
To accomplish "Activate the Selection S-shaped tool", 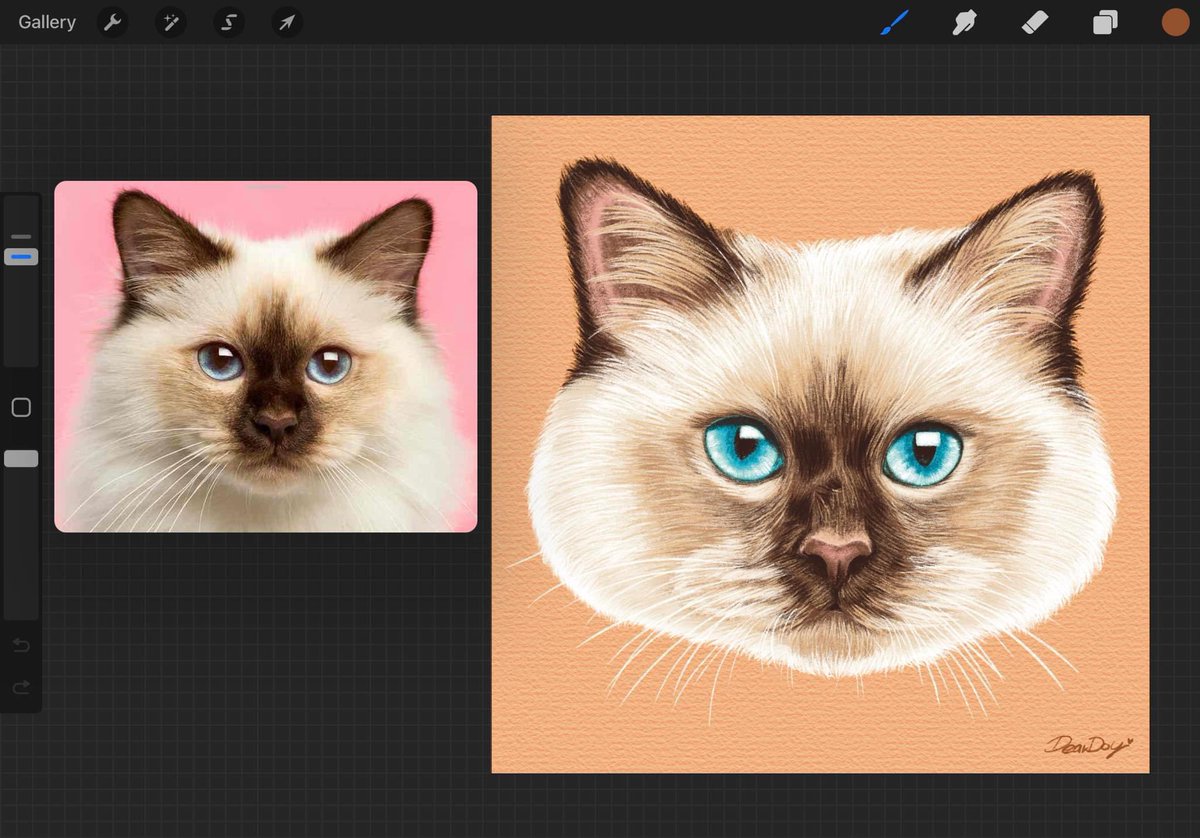I will coord(229,22).
